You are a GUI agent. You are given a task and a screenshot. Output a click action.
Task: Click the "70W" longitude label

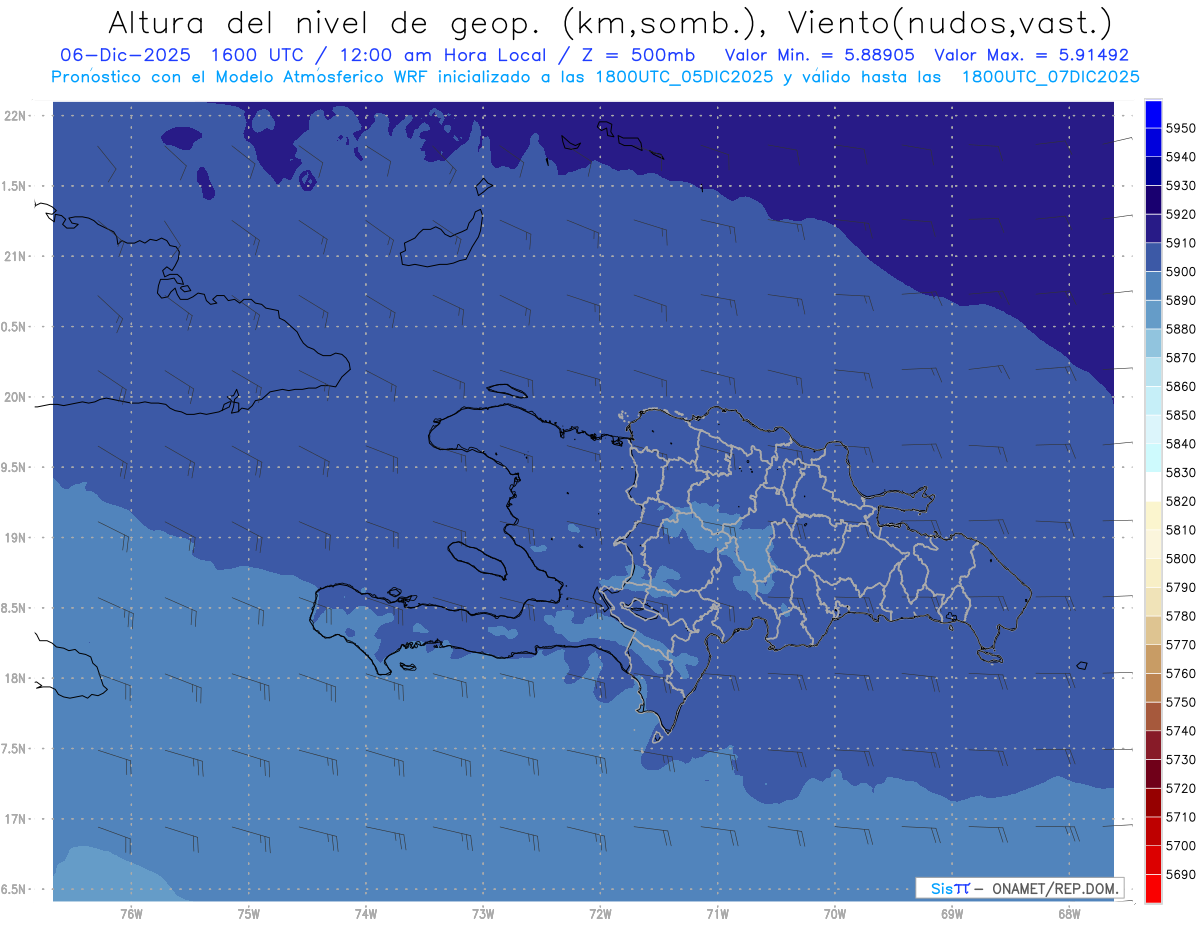(835, 913)
